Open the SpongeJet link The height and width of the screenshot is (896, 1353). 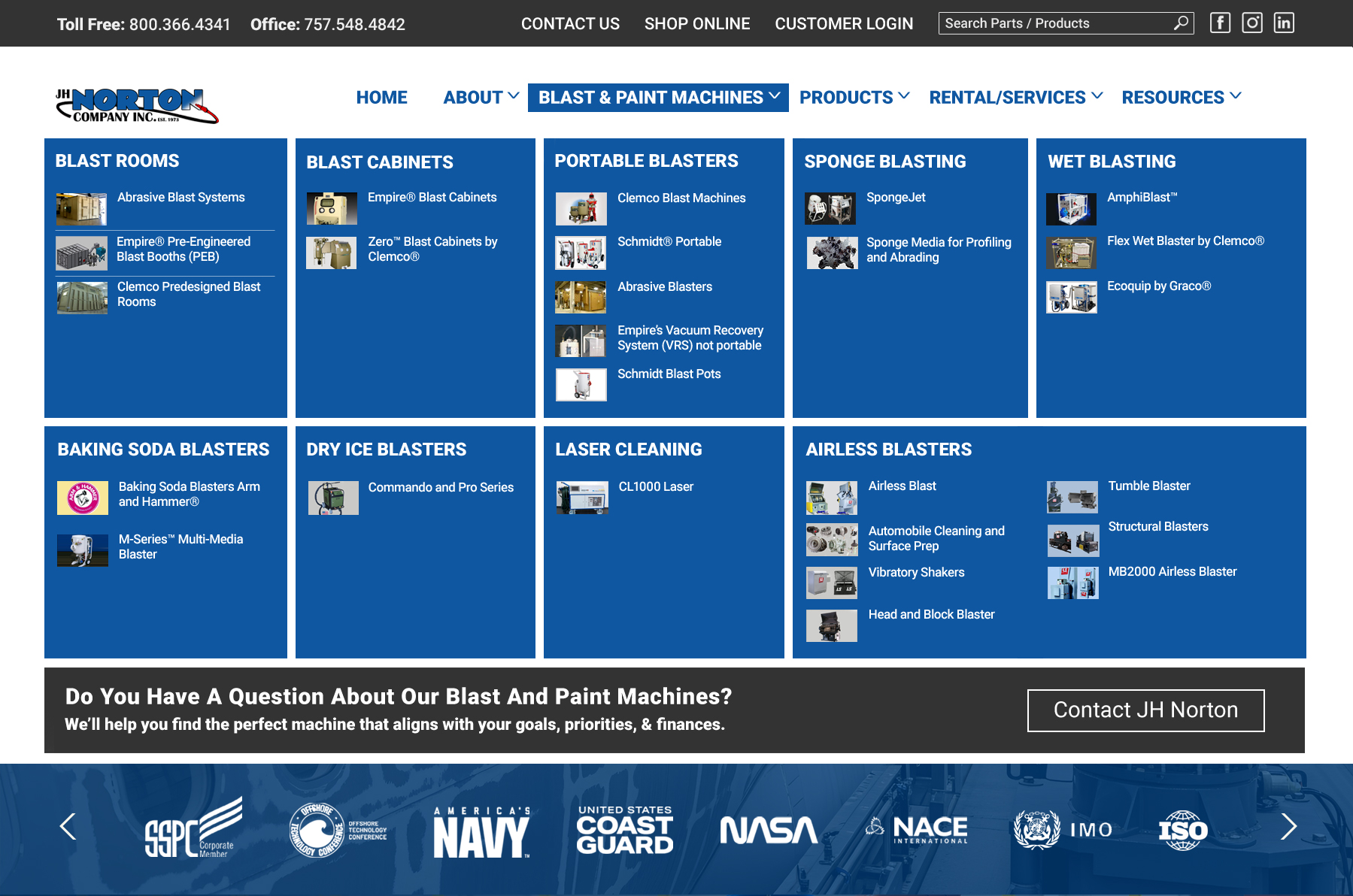[896, 198]
